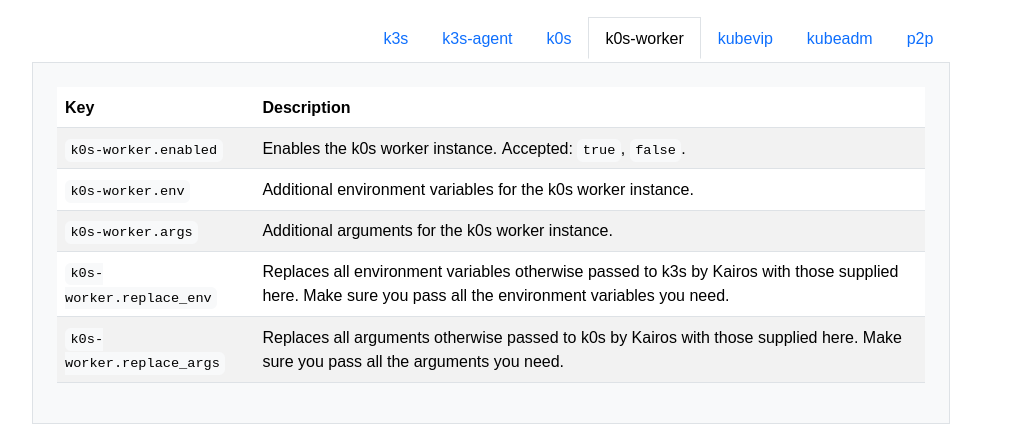1009x429 pixels.
Task: Click the Key column header
Action: [x=80, y=107]
